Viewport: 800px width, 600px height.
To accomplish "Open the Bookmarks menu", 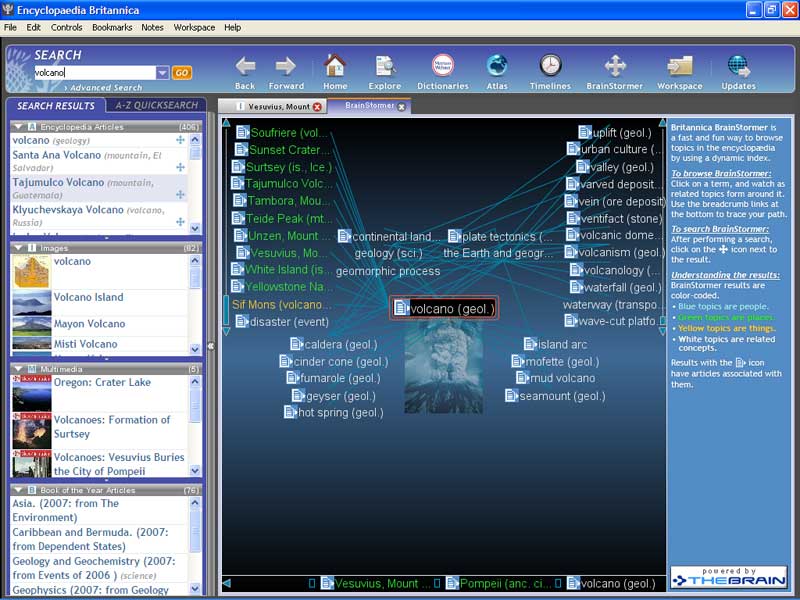I will [x=111, y=27].
